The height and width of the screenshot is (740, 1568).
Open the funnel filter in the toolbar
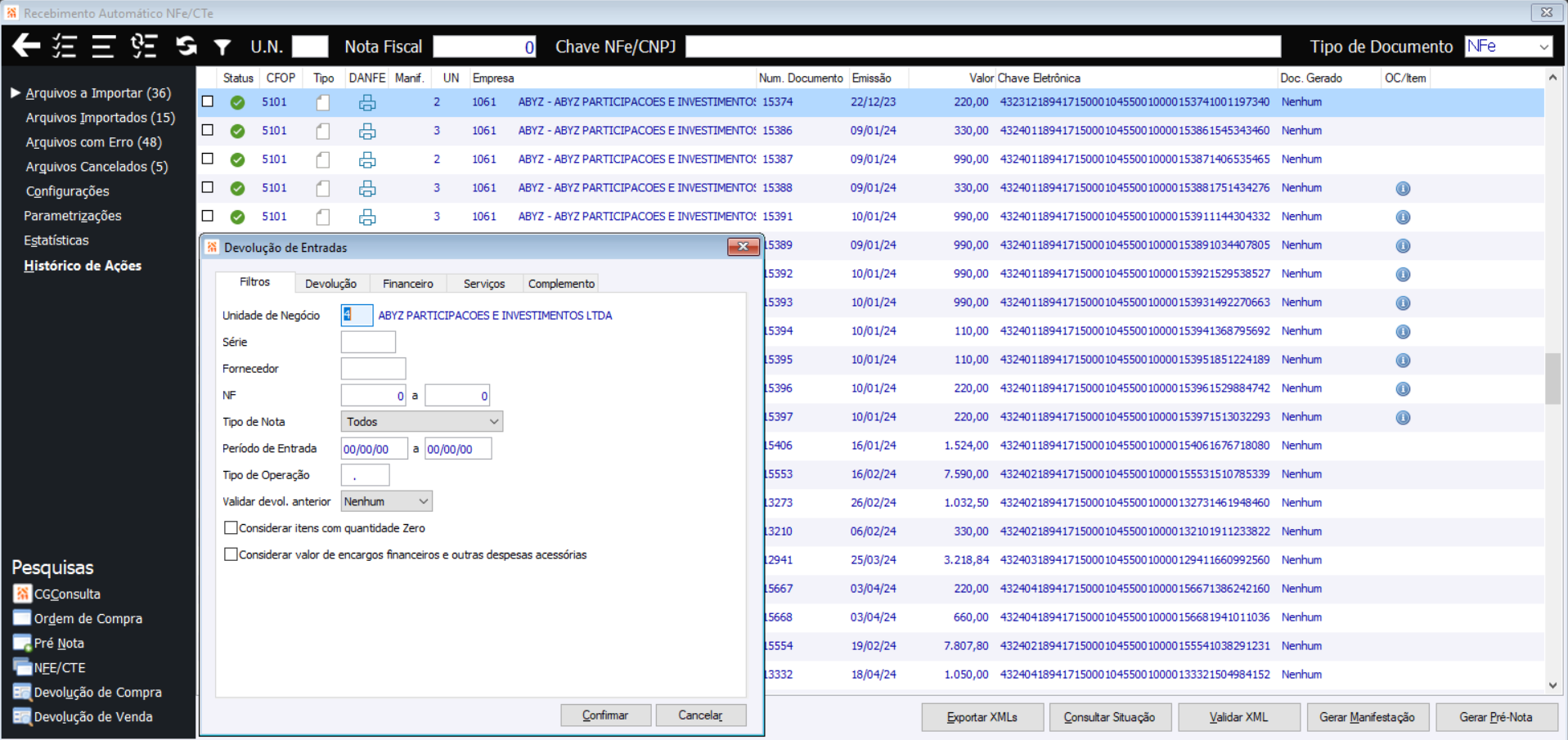click(x=222, y=47)
